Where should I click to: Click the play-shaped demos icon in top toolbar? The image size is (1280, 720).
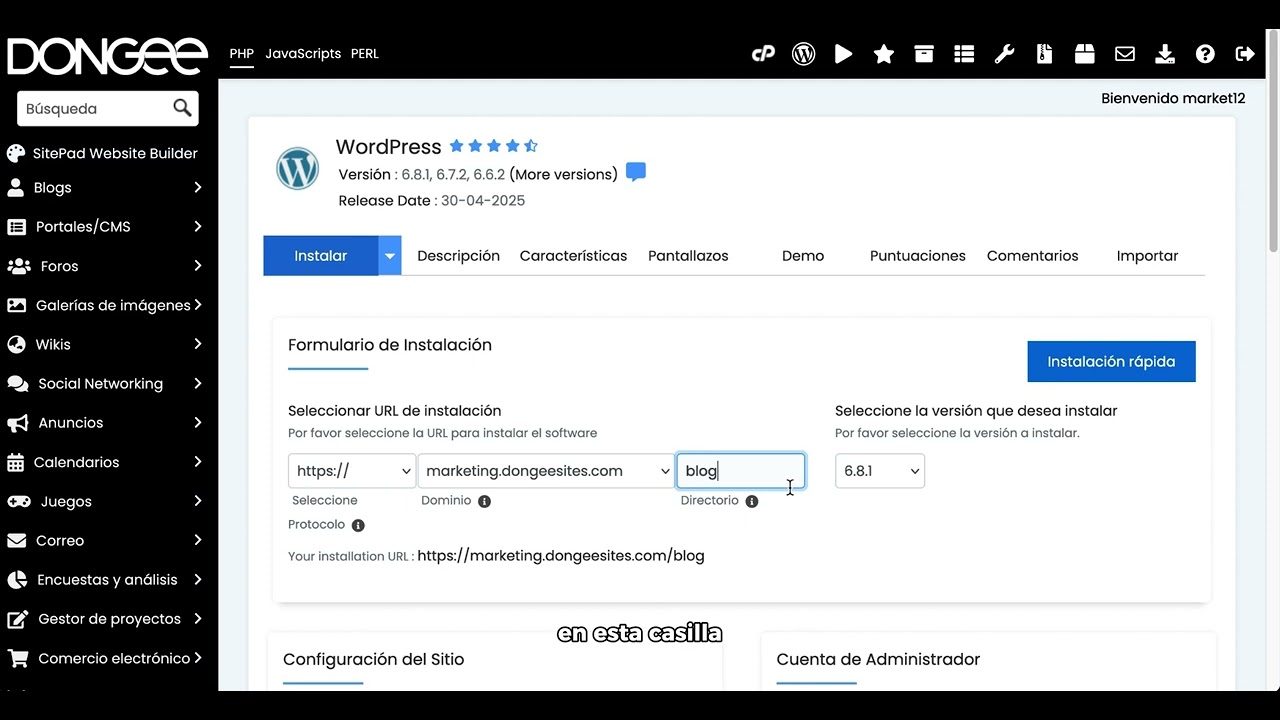point(844,54)
